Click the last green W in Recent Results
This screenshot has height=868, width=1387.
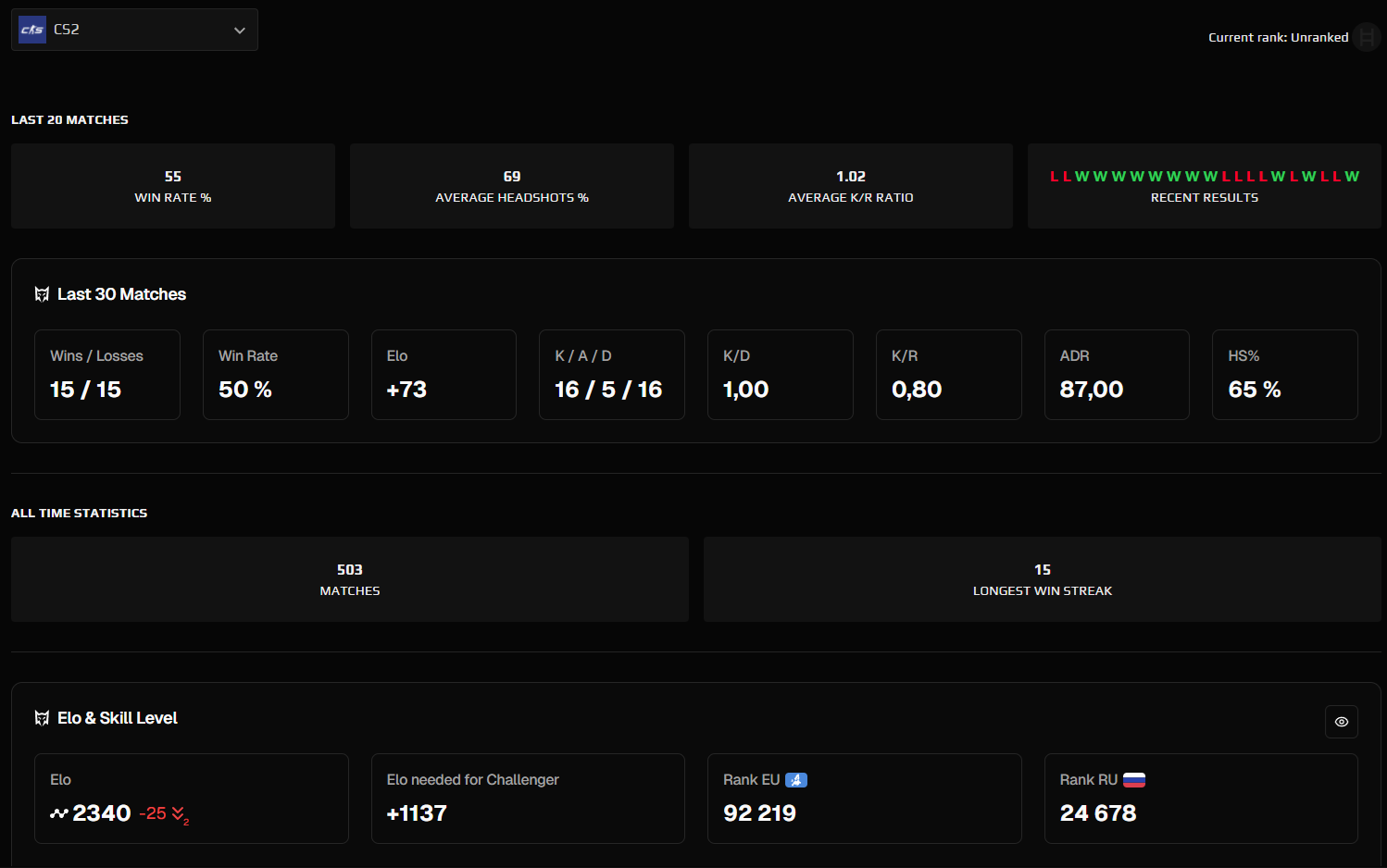click(1352, 176)
